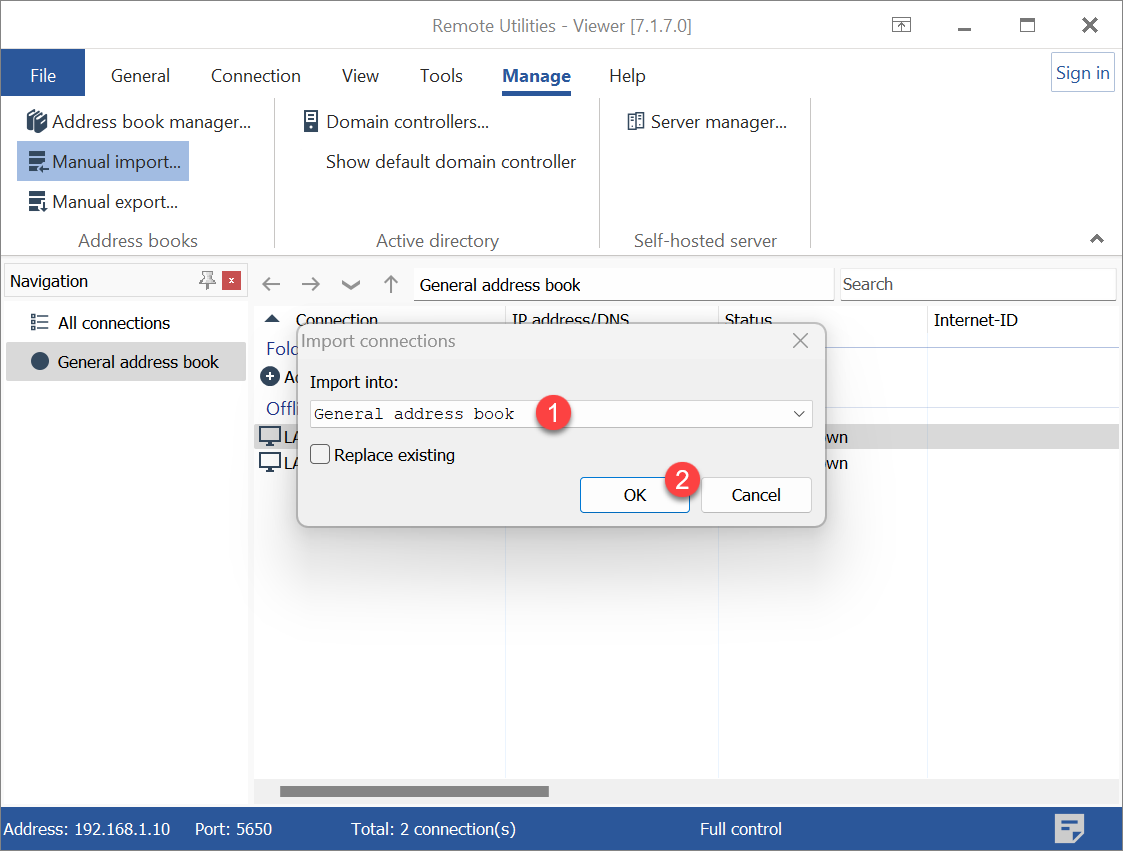
Task: Open the Server manager
Action: (x=707, y=122)
